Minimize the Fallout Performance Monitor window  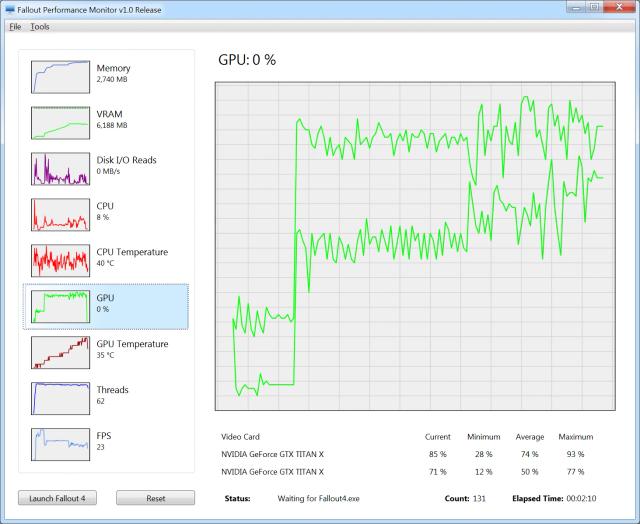pyautogui.click(x=576, y=7)
